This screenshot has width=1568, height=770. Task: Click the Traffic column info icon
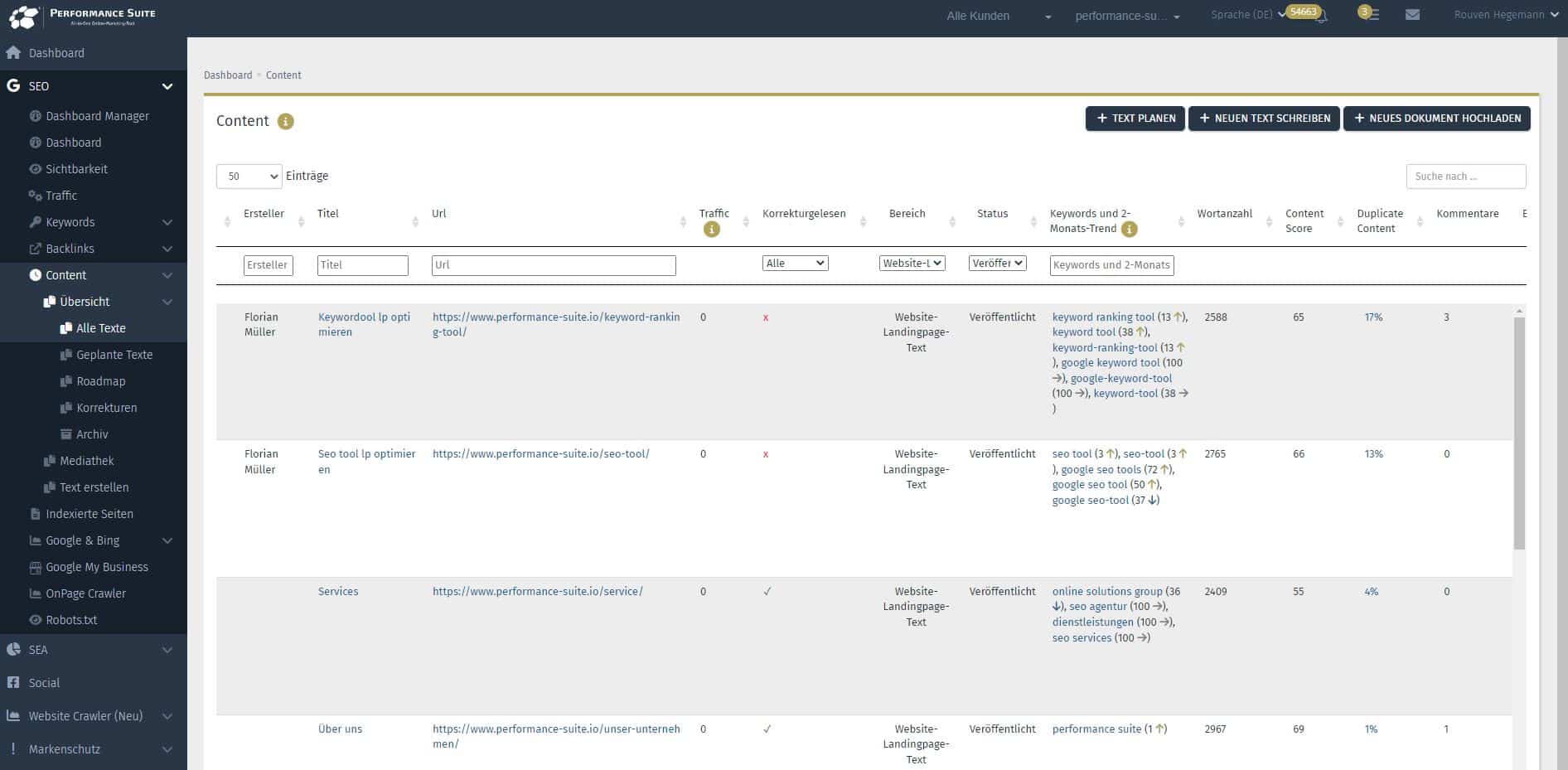point(711,230)
